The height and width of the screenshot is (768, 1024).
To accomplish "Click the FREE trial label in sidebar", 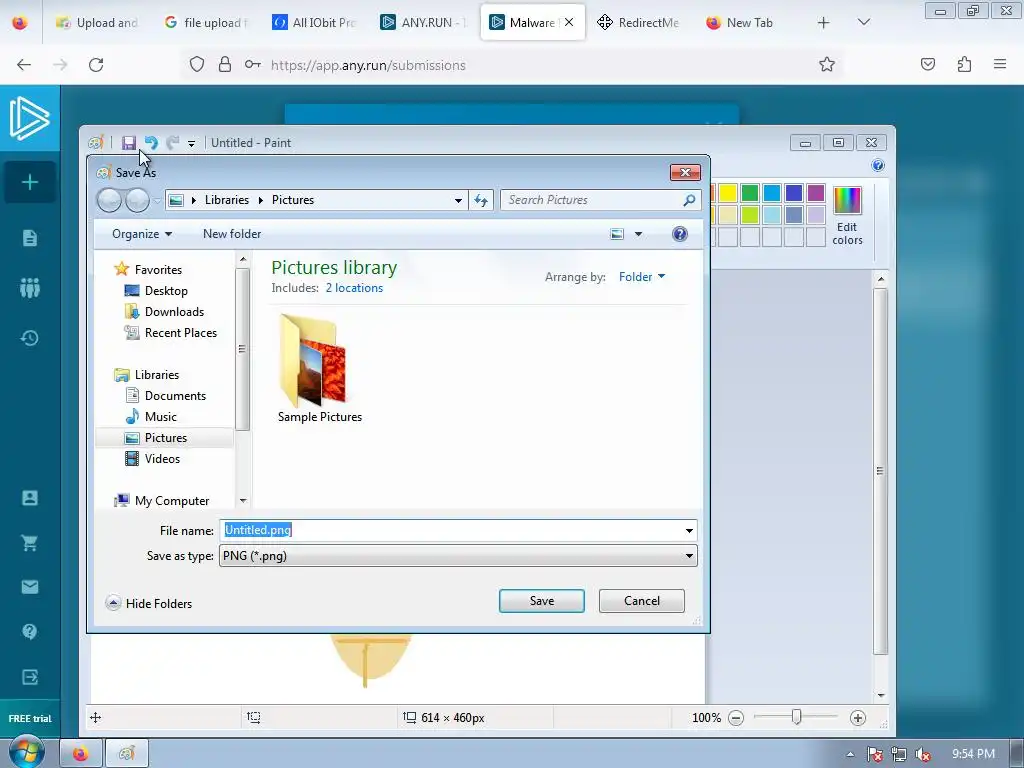I will (x=30, y=718).
